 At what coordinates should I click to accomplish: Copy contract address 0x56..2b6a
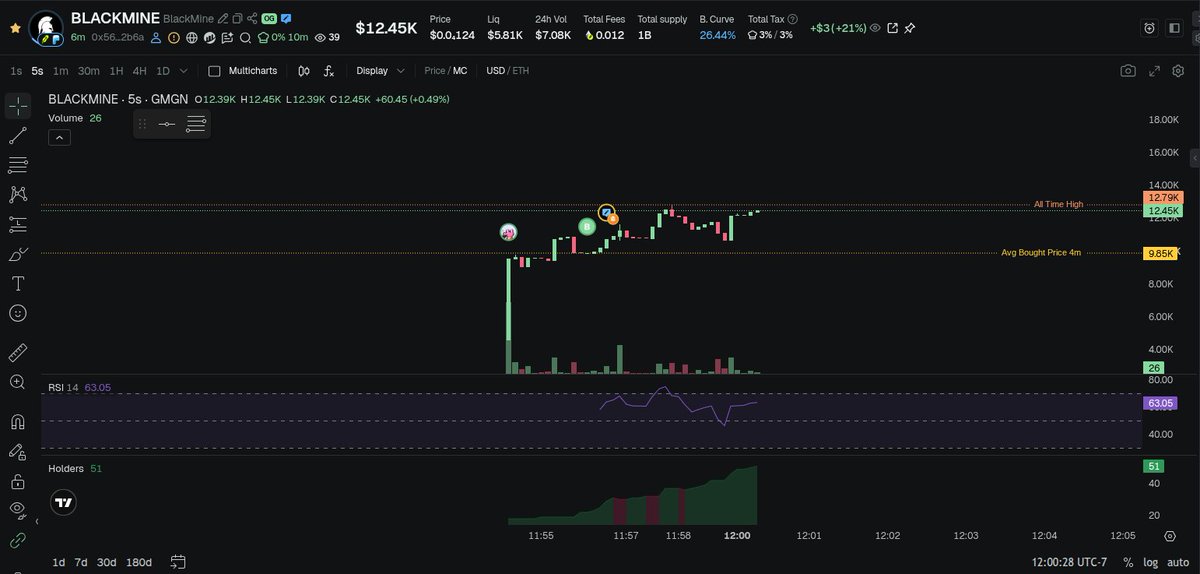(x=118, y=37)
